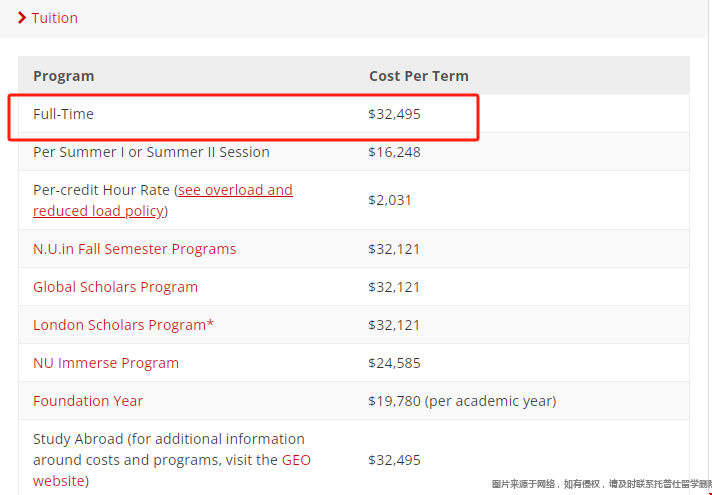Viewport: 712px width, 495px height.
Task: Click the $19,780 per academic year cost
Action: [462, 401]
